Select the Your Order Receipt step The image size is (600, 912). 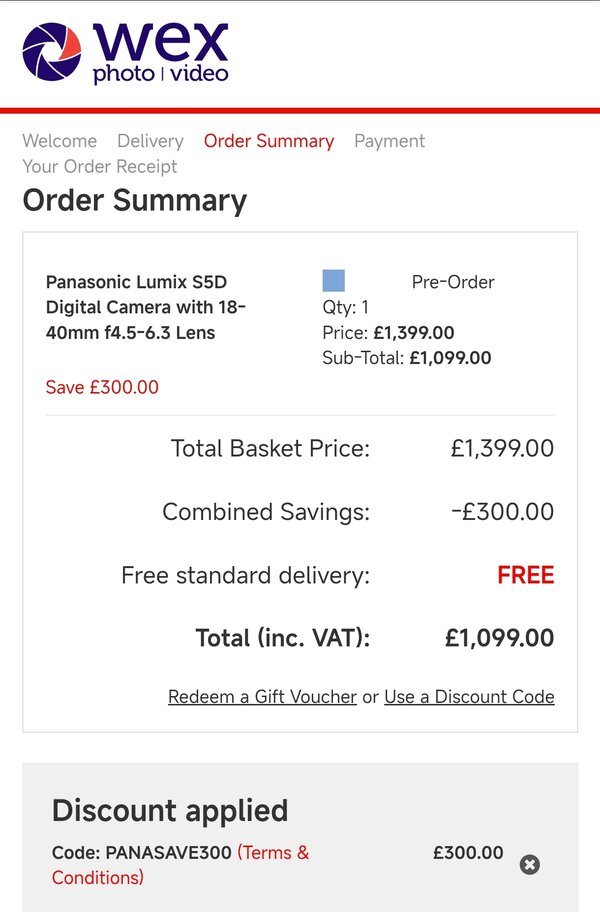point(100,167)
